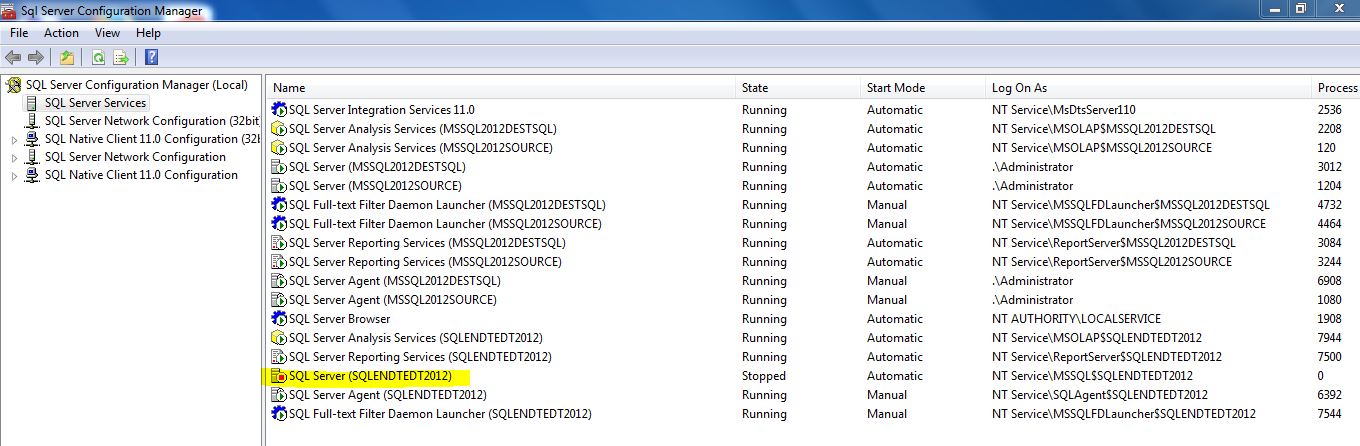Select SQL Server Agent (MSSQL2012DESTSQL) icon
The image size is (1360, 446).
(279, 281)
